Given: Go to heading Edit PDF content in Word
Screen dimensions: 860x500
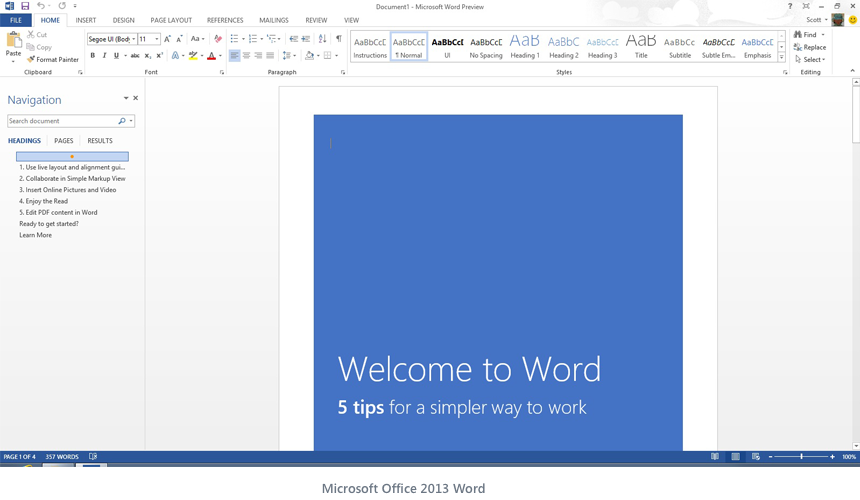Looking at the screenshot, I should [58, 212].
